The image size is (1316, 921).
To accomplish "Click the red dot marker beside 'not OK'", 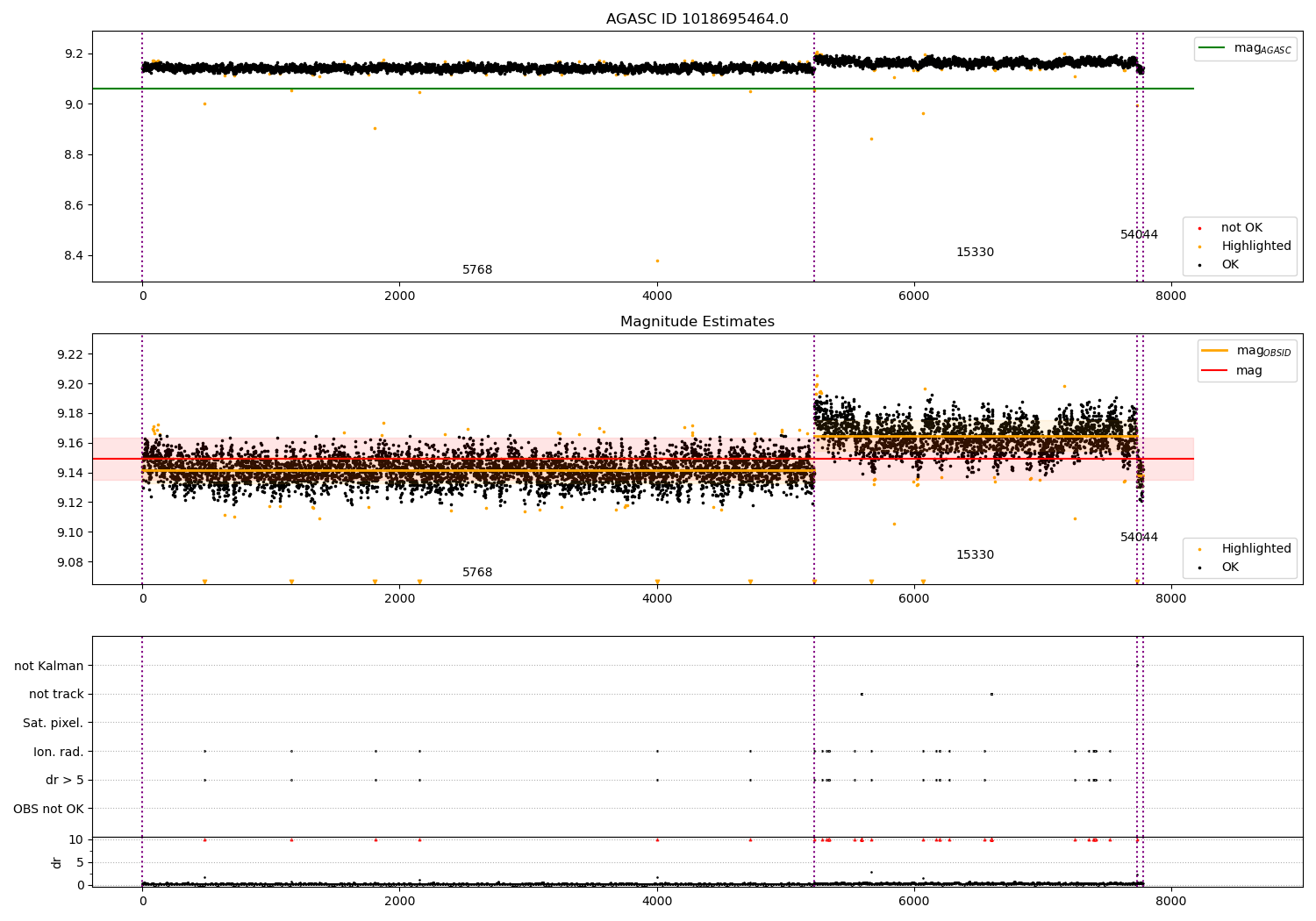I will click(x=1199, y=228).
